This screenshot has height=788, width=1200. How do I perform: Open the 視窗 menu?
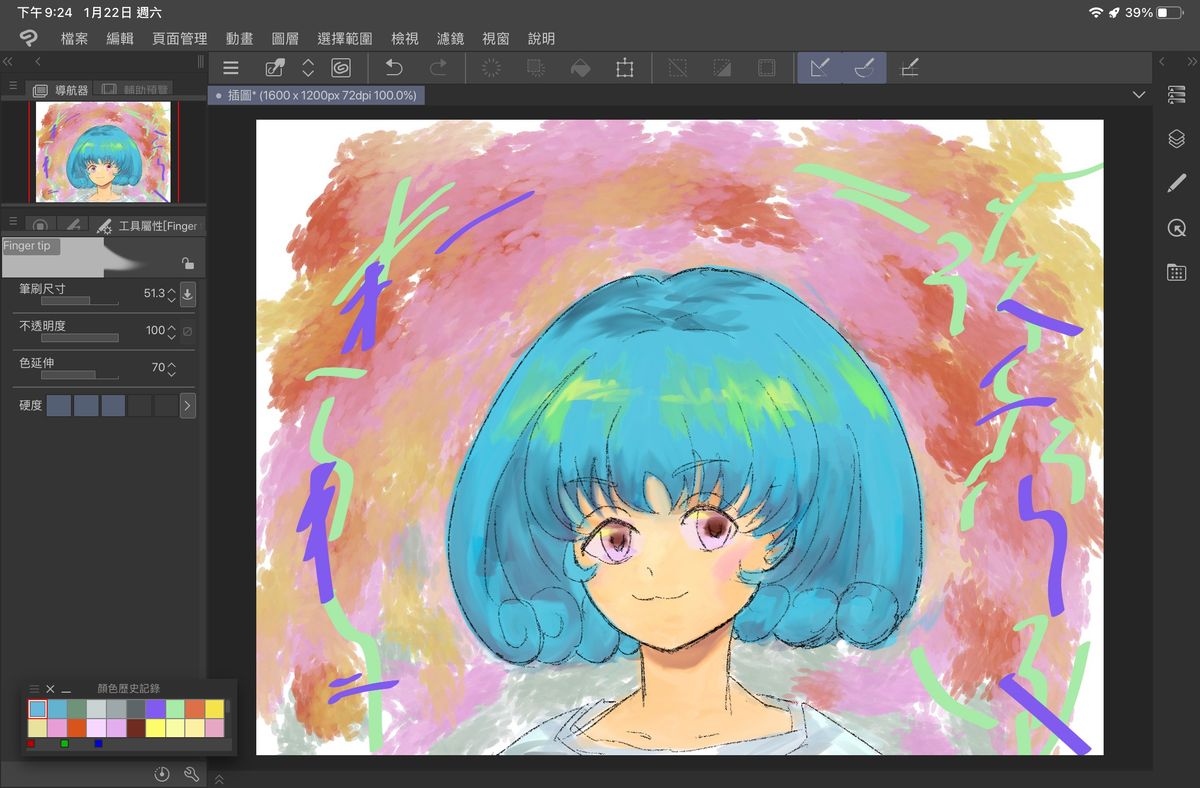tap(496, 38)
